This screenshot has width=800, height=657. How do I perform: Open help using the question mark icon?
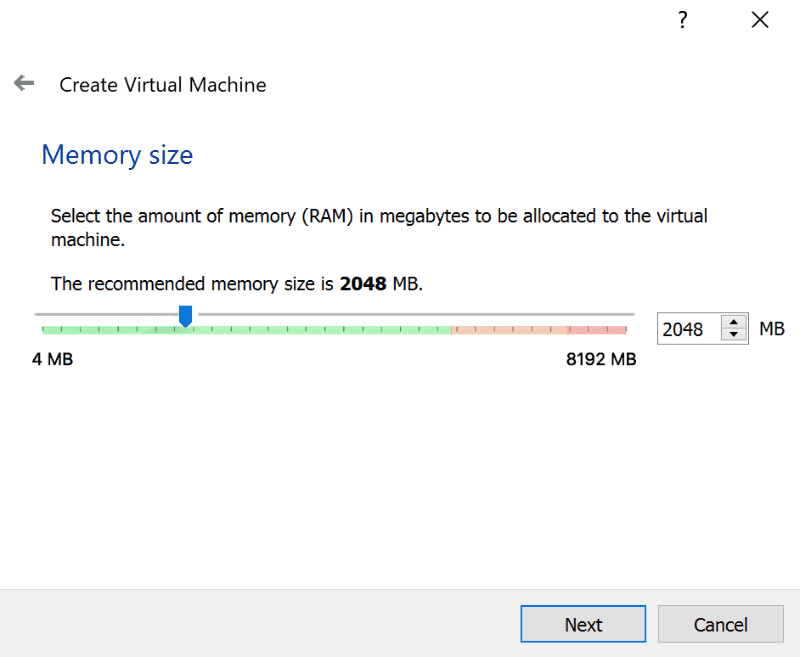tap(682, 19)
